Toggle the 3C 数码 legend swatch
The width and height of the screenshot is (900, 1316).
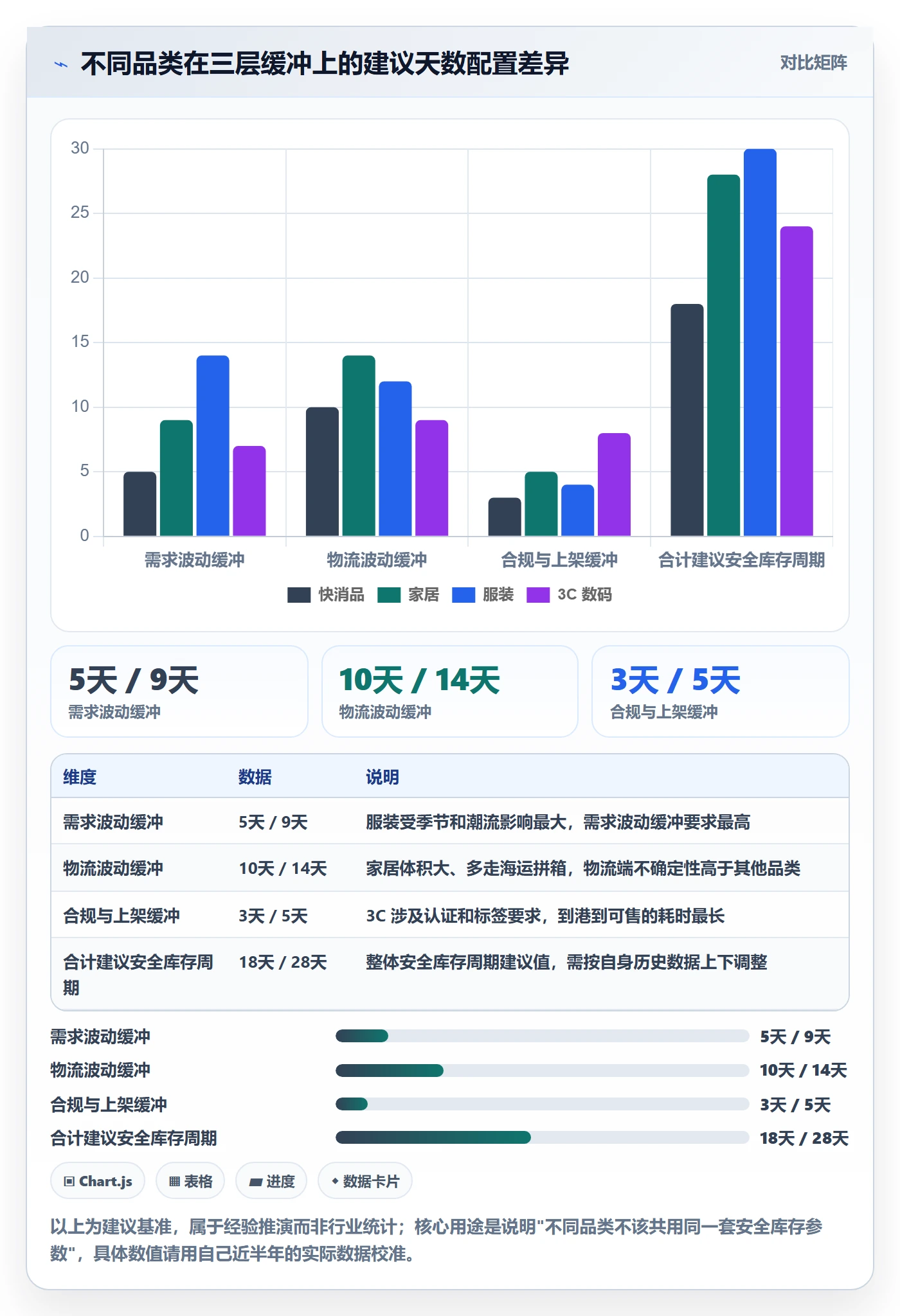click(x=538, y=595)
